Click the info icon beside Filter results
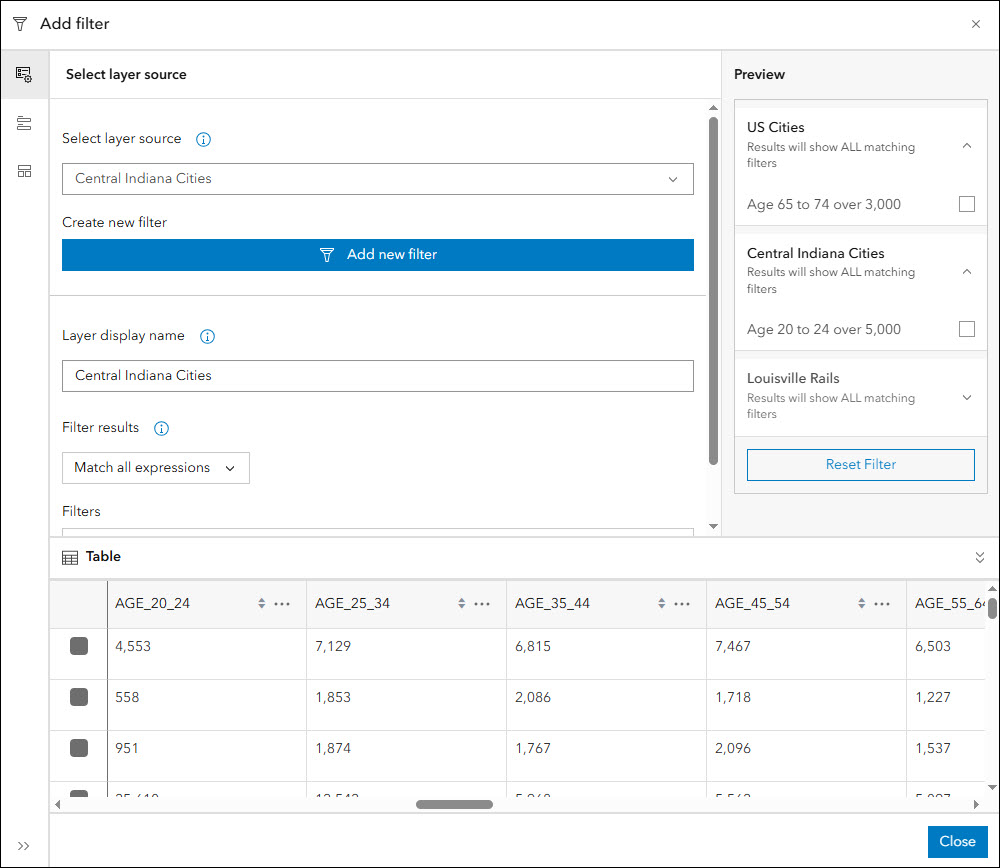 click(x=161, y=429)
